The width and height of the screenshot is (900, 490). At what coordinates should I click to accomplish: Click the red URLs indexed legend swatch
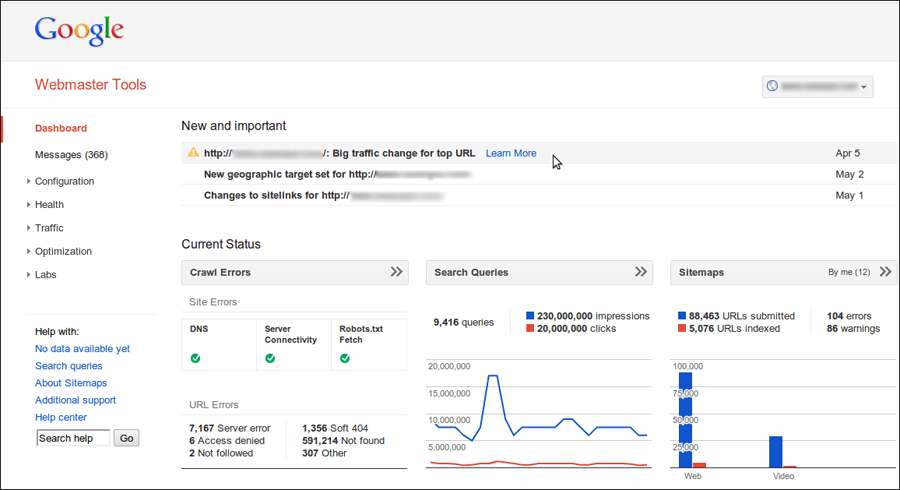[682, 328]
